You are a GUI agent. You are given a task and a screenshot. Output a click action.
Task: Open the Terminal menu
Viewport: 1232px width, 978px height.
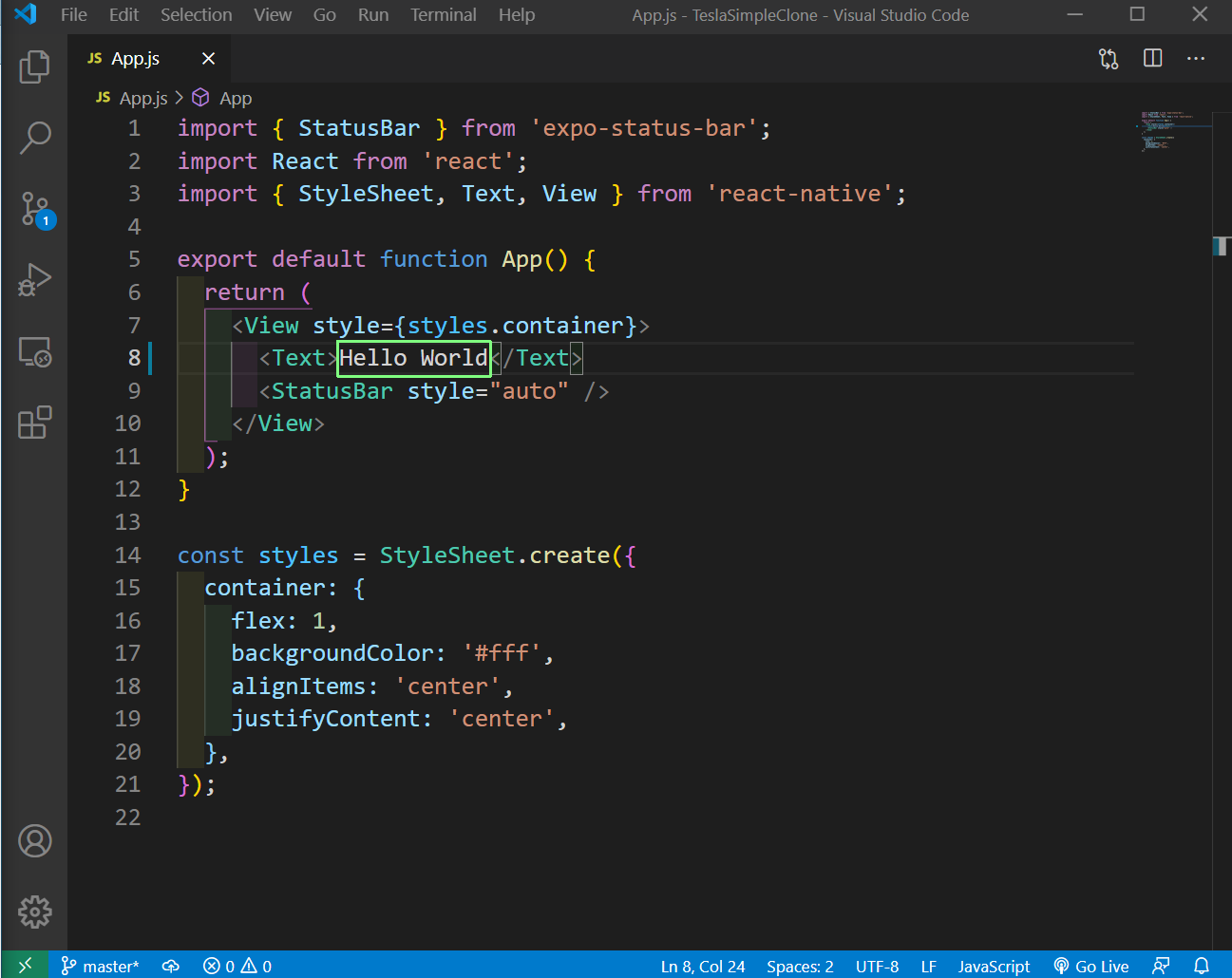click(x=444, y=15)
